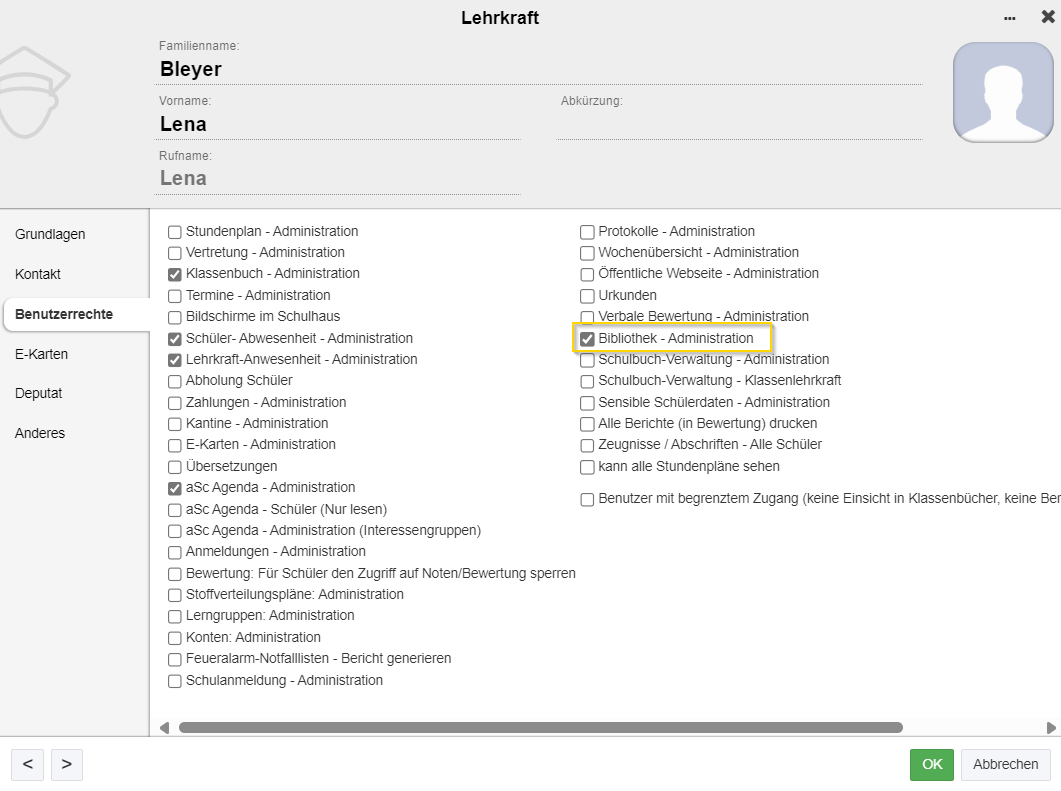Check the Übersetzungen option
The image size is (1061, 791).
175,467
